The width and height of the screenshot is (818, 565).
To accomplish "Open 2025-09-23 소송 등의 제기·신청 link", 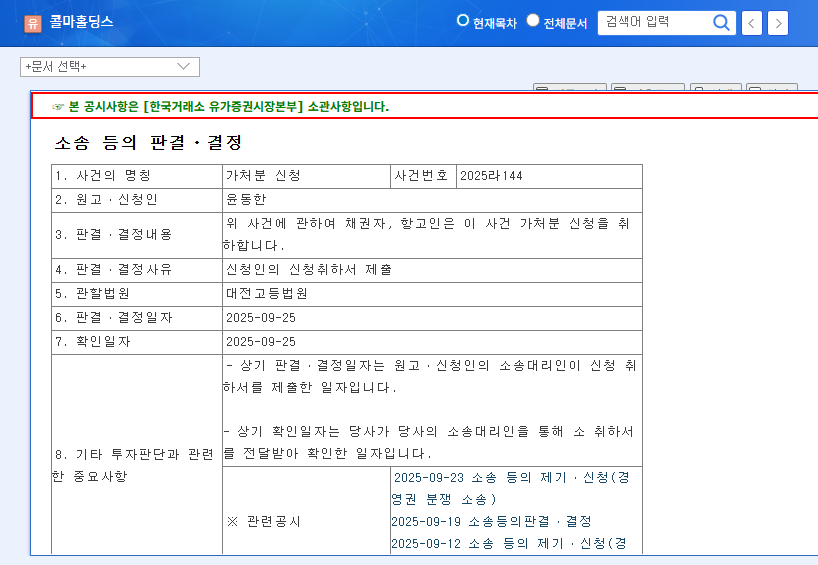I will click(511, 488).
